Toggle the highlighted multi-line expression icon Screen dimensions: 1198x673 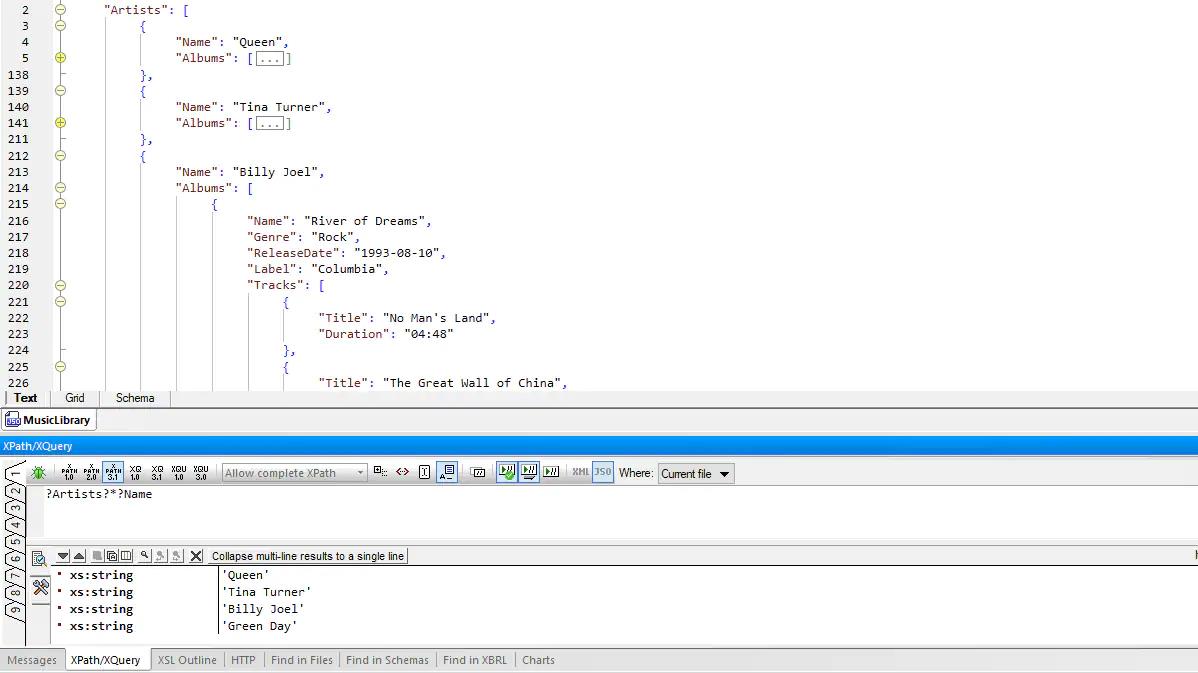click(447, 472)
